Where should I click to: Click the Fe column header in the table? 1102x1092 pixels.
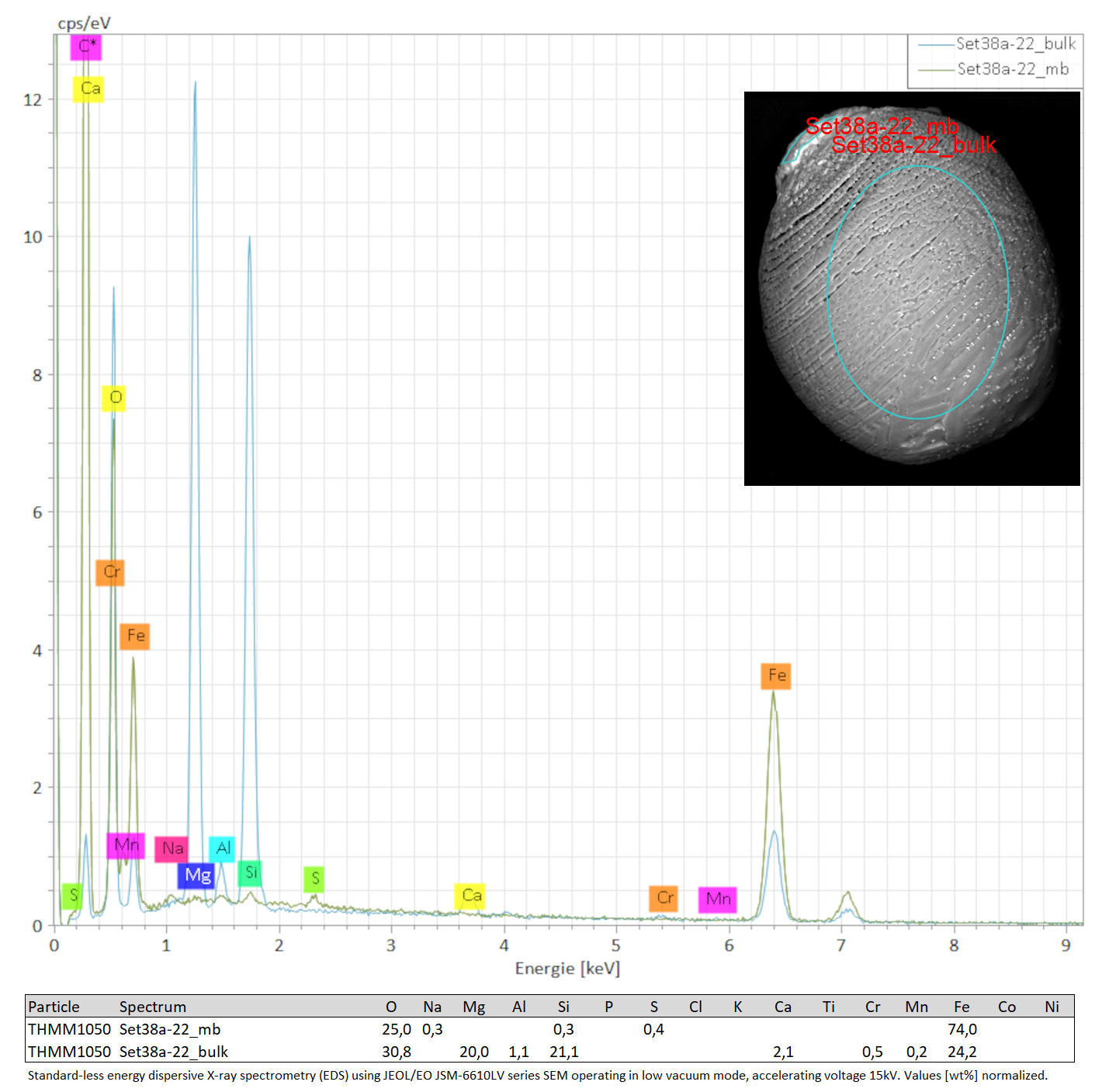tap(962, 1007)
